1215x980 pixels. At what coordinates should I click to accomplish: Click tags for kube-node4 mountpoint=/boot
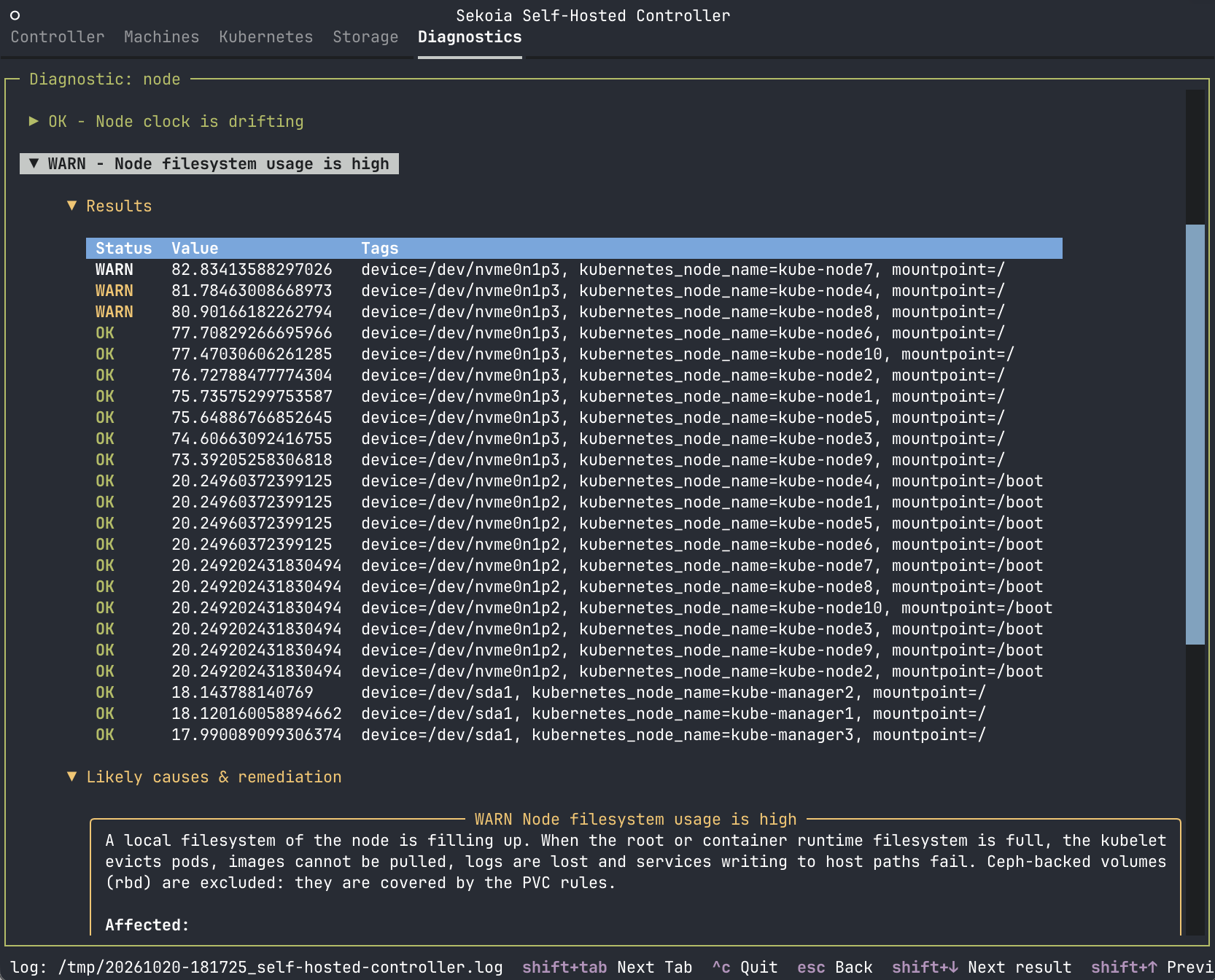[x=702, y=481]
